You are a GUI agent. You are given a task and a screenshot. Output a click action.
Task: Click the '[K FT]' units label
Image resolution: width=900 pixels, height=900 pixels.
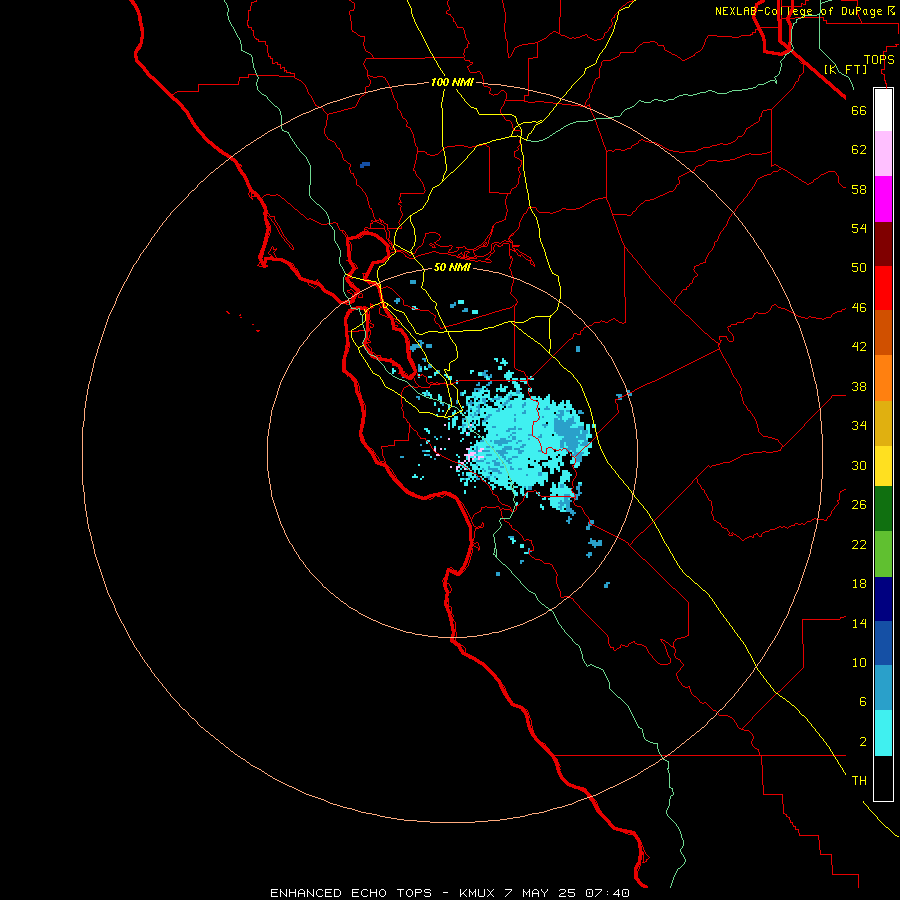(x=845, y=69)
